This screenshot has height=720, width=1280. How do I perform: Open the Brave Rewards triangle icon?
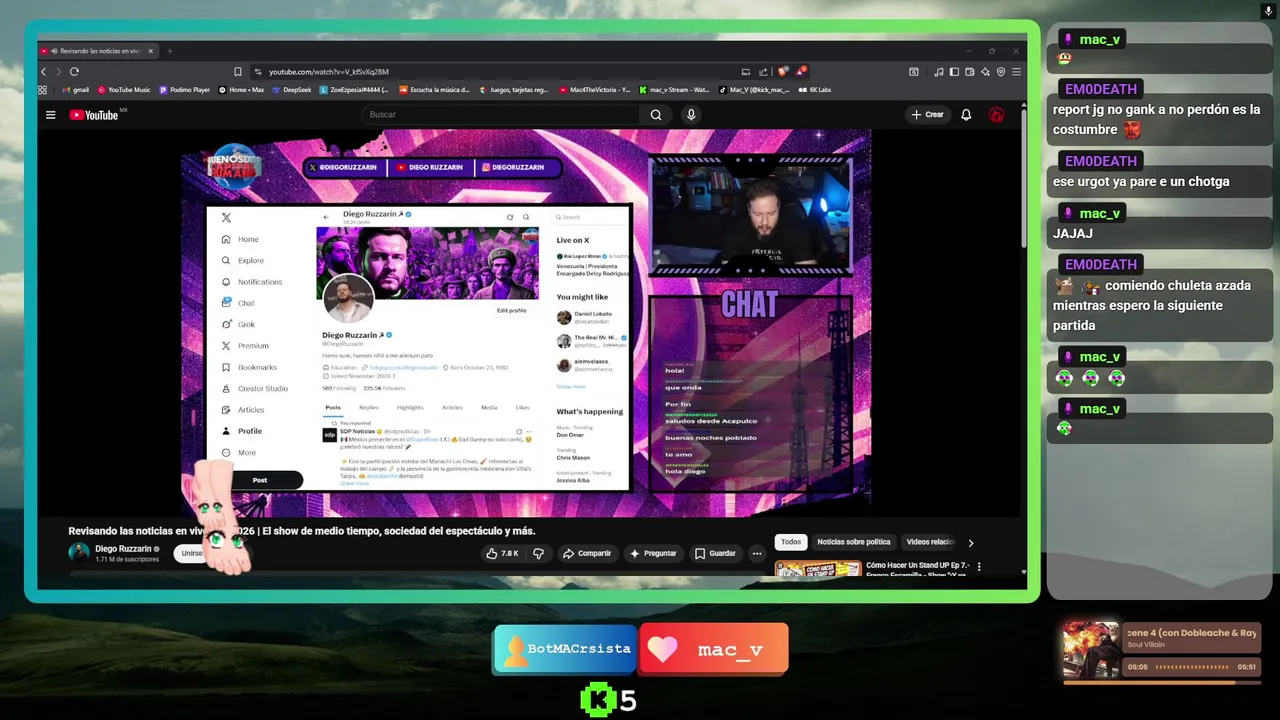pyautogui.click(x=800, y=72)
